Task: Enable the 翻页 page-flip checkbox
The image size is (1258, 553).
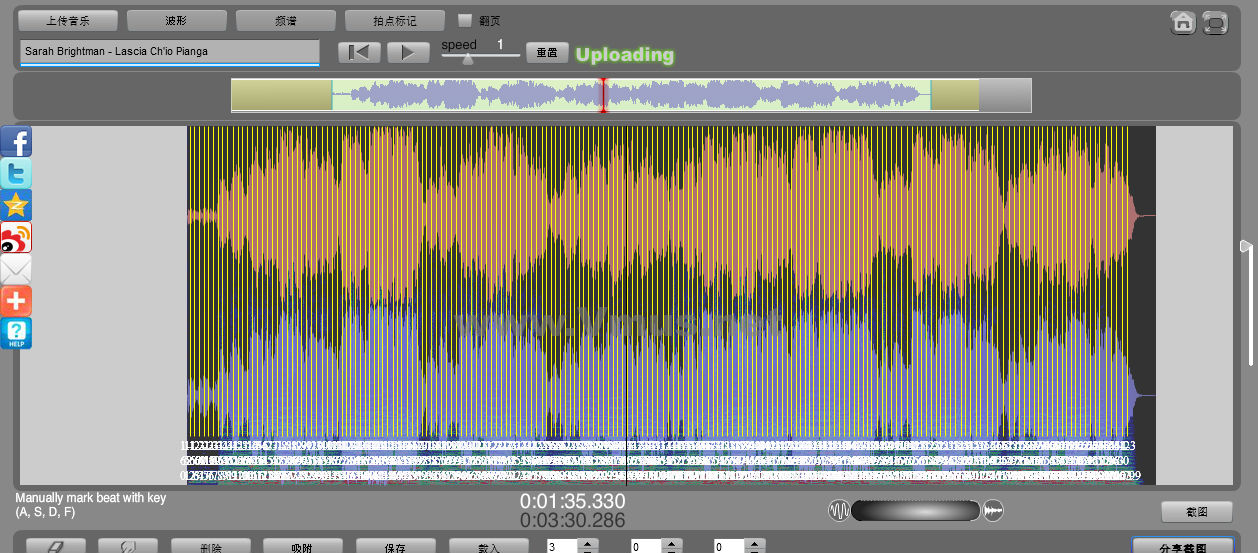Action: coord(464,20)
